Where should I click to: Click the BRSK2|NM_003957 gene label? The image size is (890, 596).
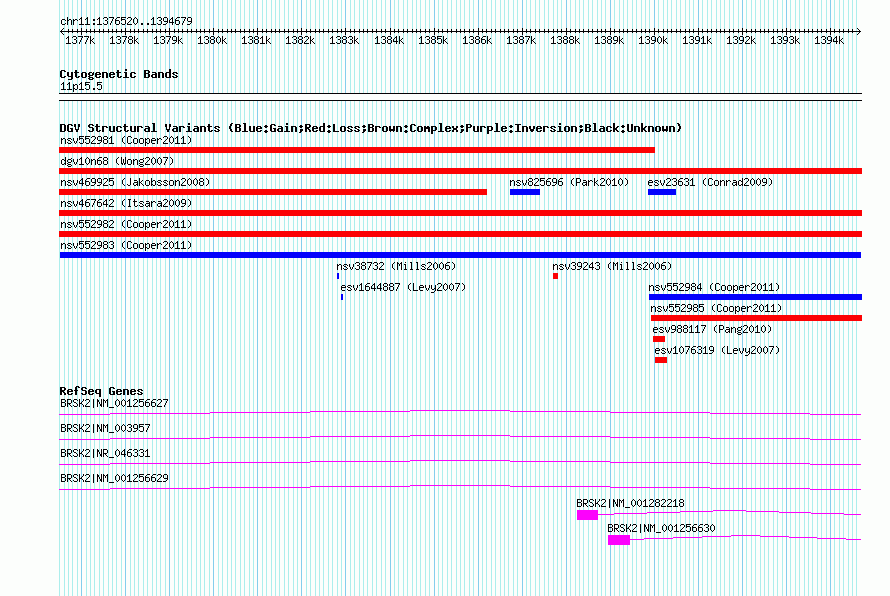click(x=105, y=429)
